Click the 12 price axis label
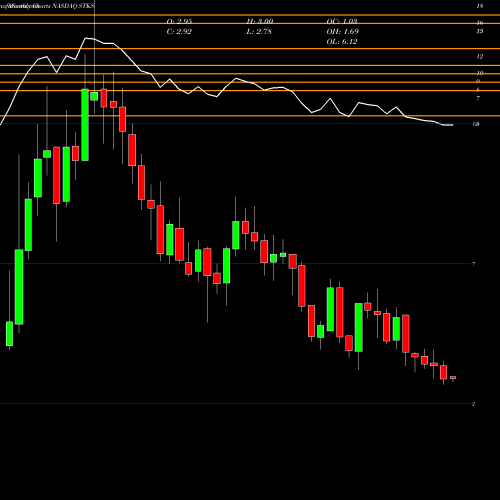This screenshot has height=500, width=500. (x=480, y=57)
